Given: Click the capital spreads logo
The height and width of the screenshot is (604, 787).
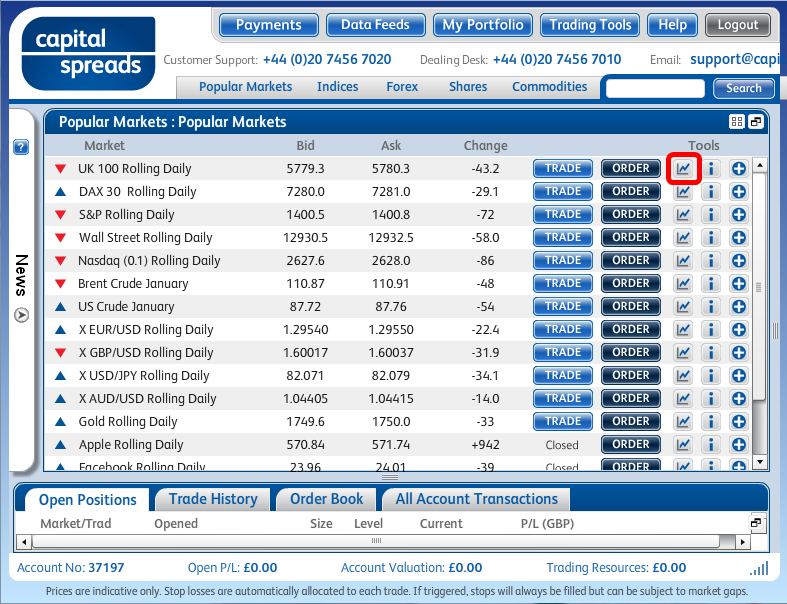Looking at the screenshot, I should coord(88,53).
